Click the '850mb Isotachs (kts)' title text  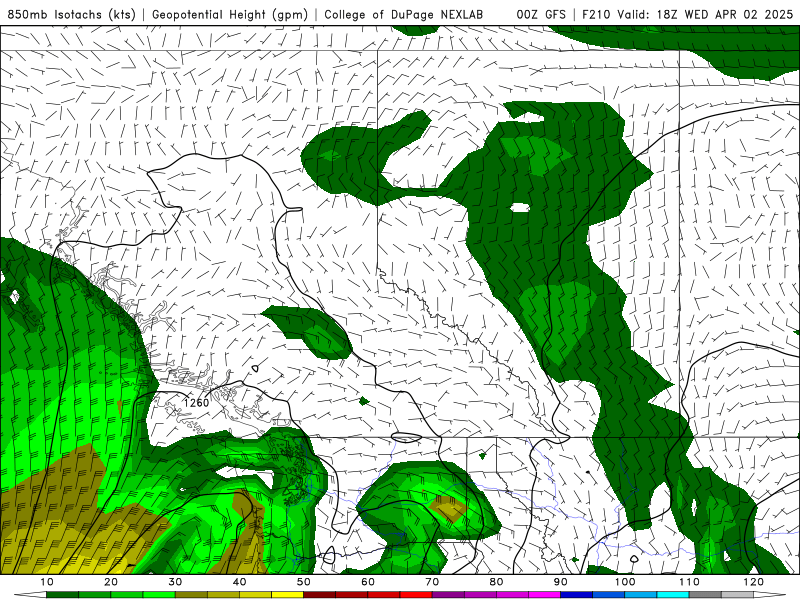point(72,15)
